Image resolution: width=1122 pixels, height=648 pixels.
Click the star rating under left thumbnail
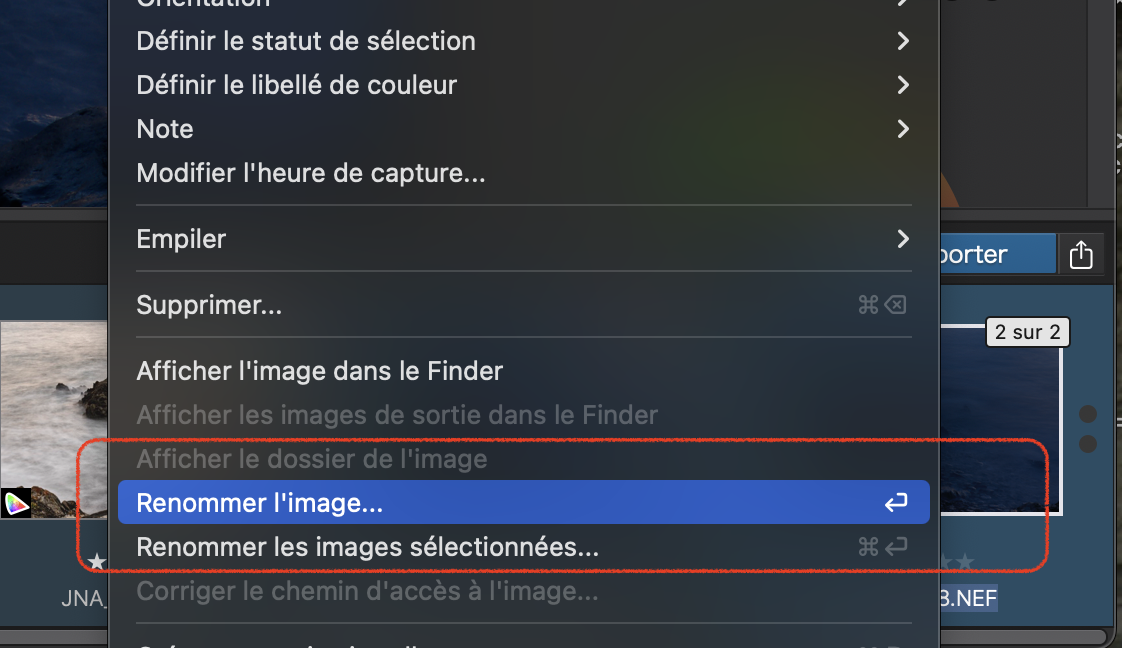click(x=97, y=562)
